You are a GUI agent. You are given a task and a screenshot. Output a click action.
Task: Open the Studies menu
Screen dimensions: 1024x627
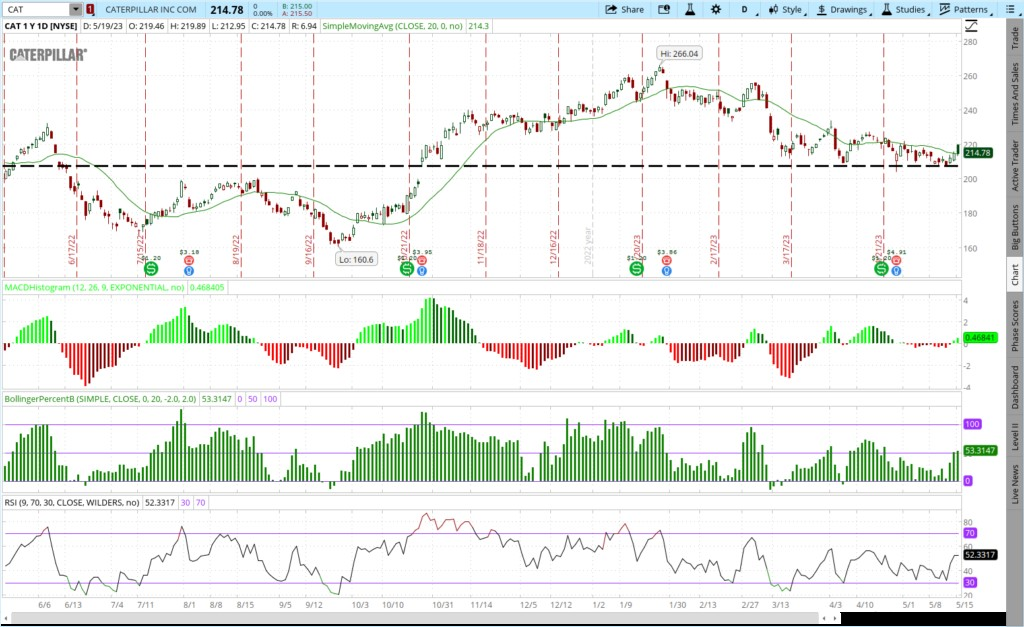click(904, 9)
